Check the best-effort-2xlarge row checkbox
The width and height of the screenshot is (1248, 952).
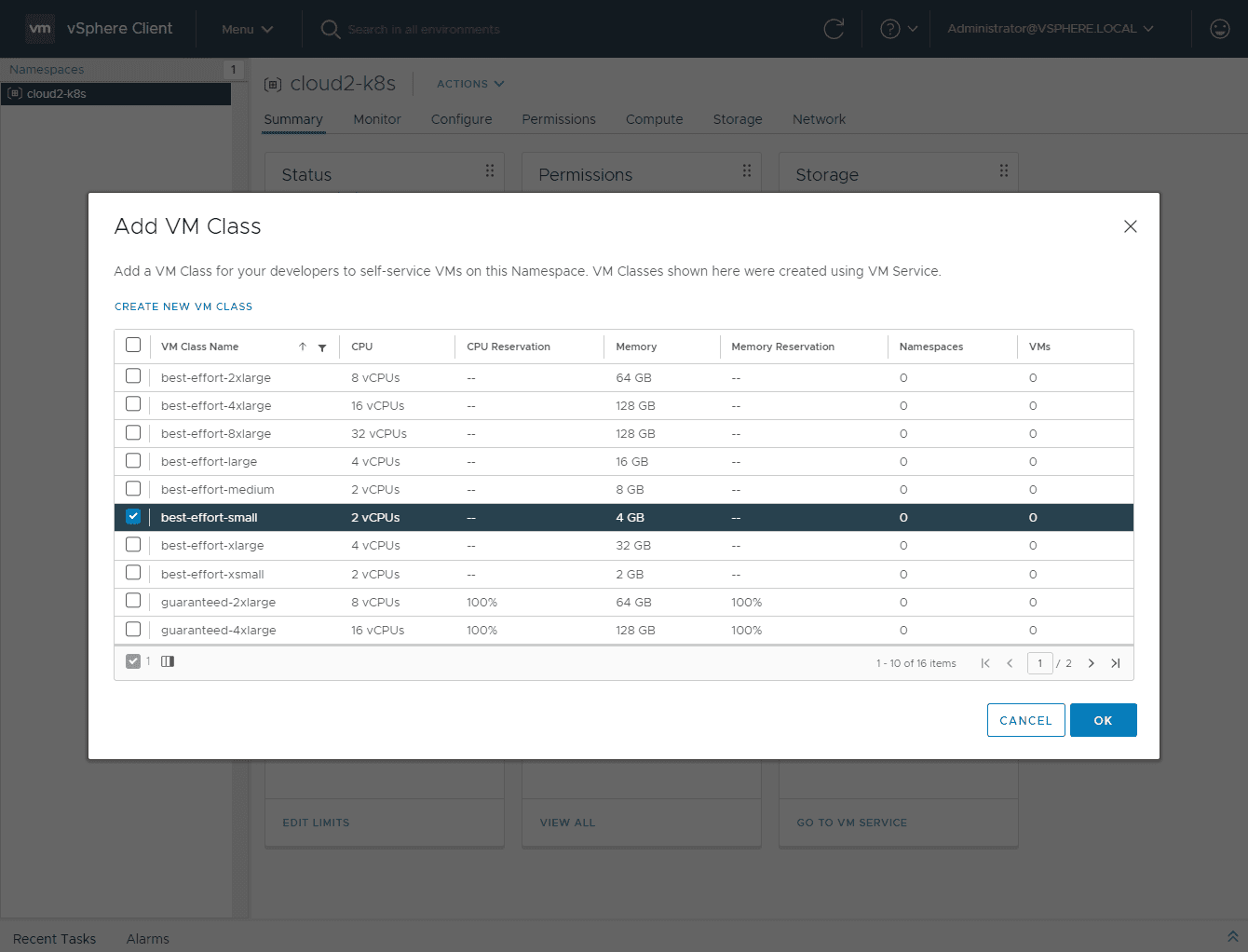133,376
